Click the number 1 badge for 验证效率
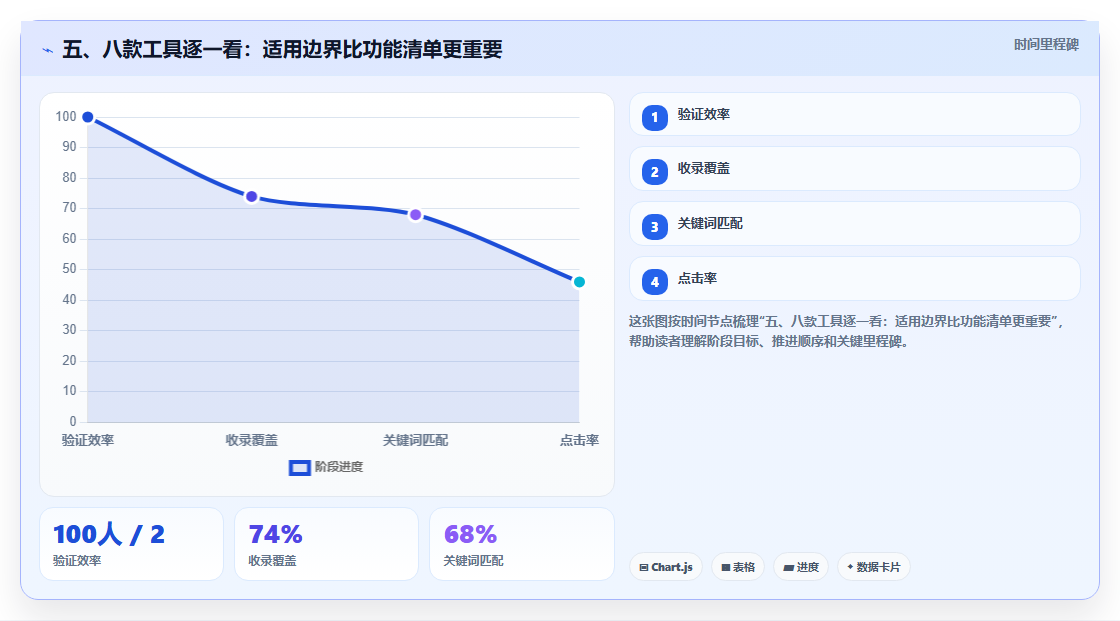1120x621 pixels. (654, 117)
